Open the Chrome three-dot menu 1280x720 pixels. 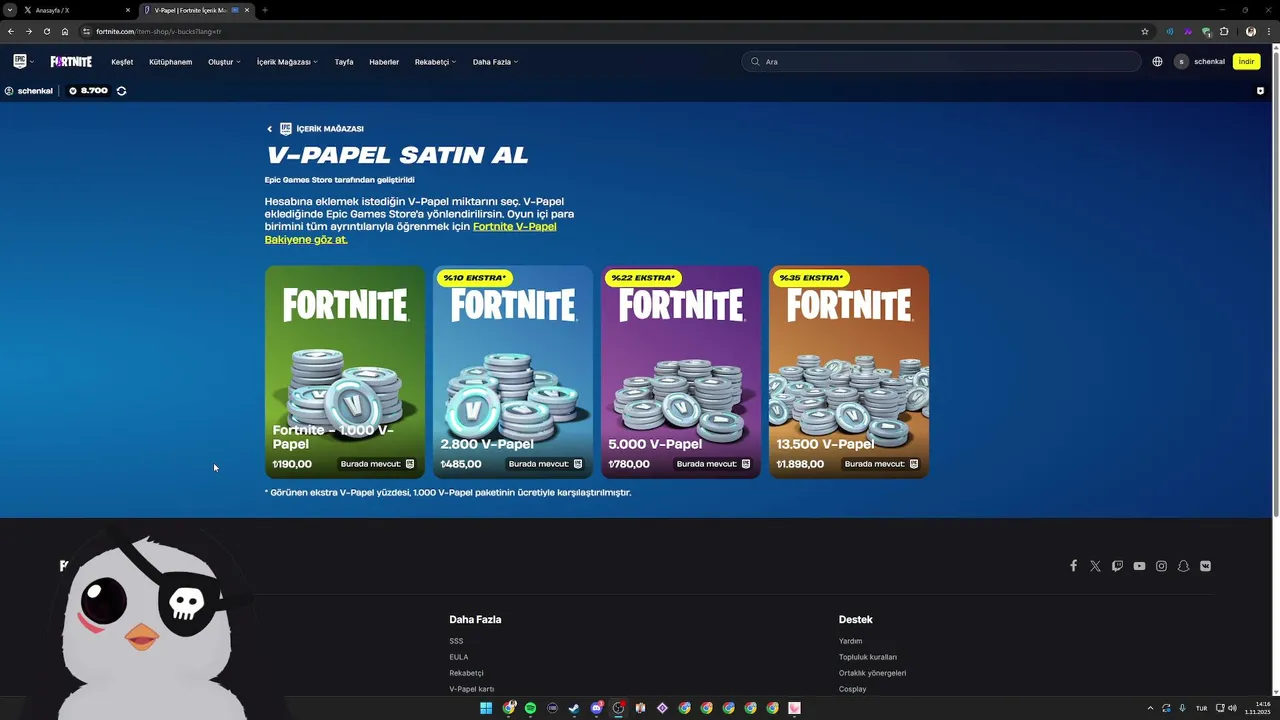[1268, 31]
